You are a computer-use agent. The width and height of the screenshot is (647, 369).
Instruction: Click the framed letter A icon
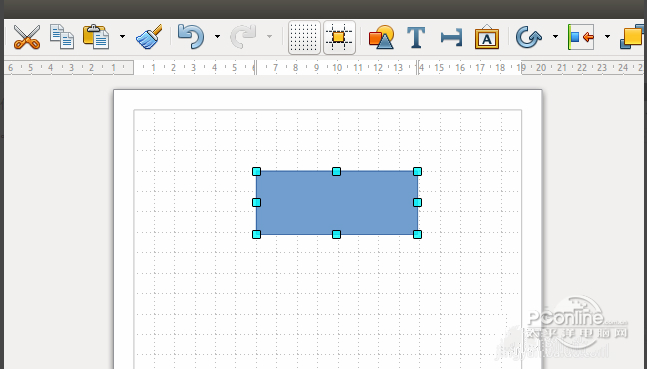pyautogui.click(x=487, y=37)
